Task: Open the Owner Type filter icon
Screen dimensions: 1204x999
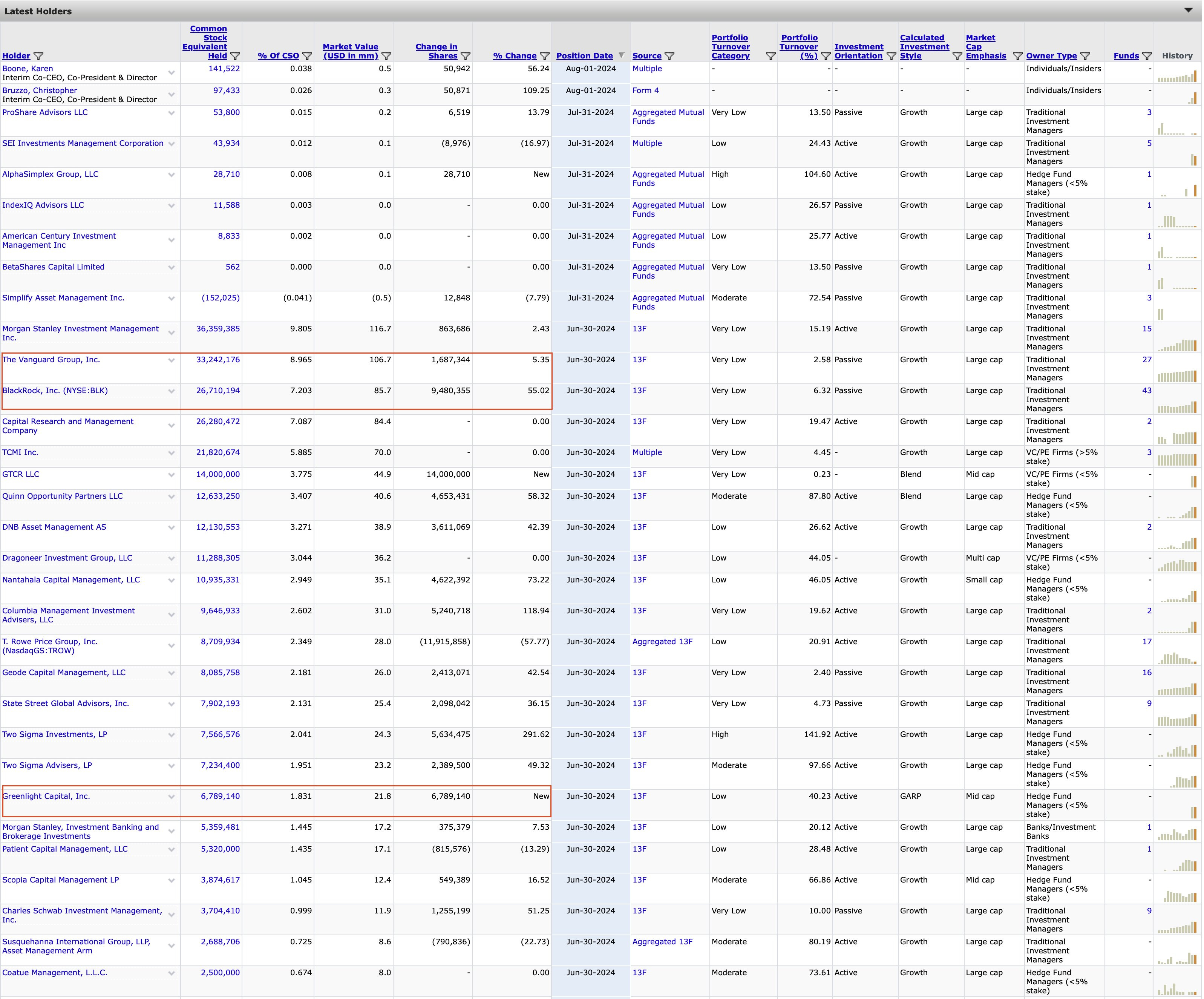Action: (x=1085, y=56)
